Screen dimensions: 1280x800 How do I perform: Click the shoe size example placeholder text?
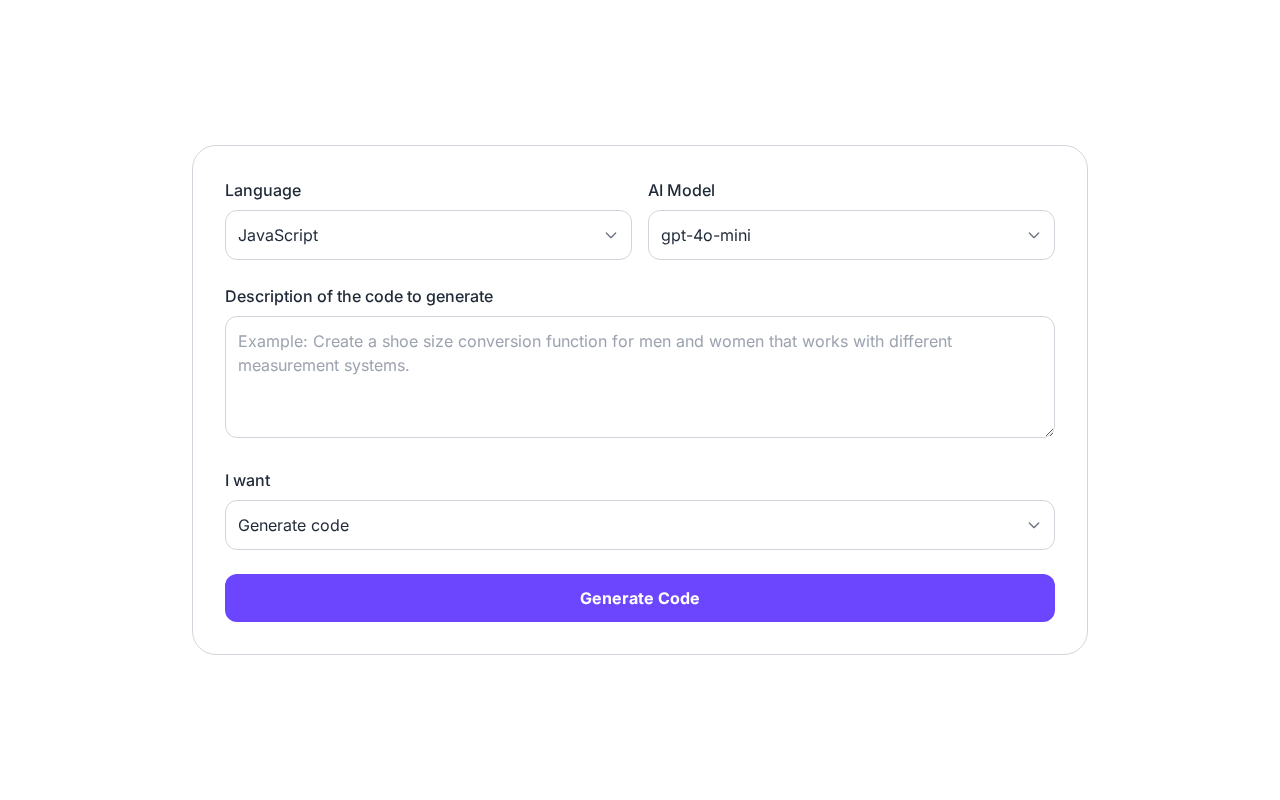coord(594,341)
